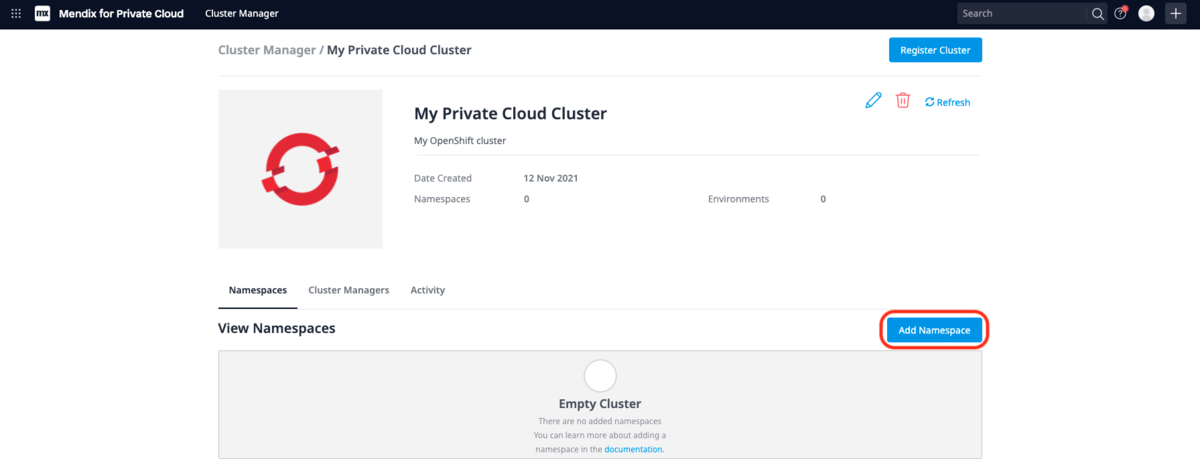Click the Add Namespace button
The image size is (1200, 469).
[934, 330]
